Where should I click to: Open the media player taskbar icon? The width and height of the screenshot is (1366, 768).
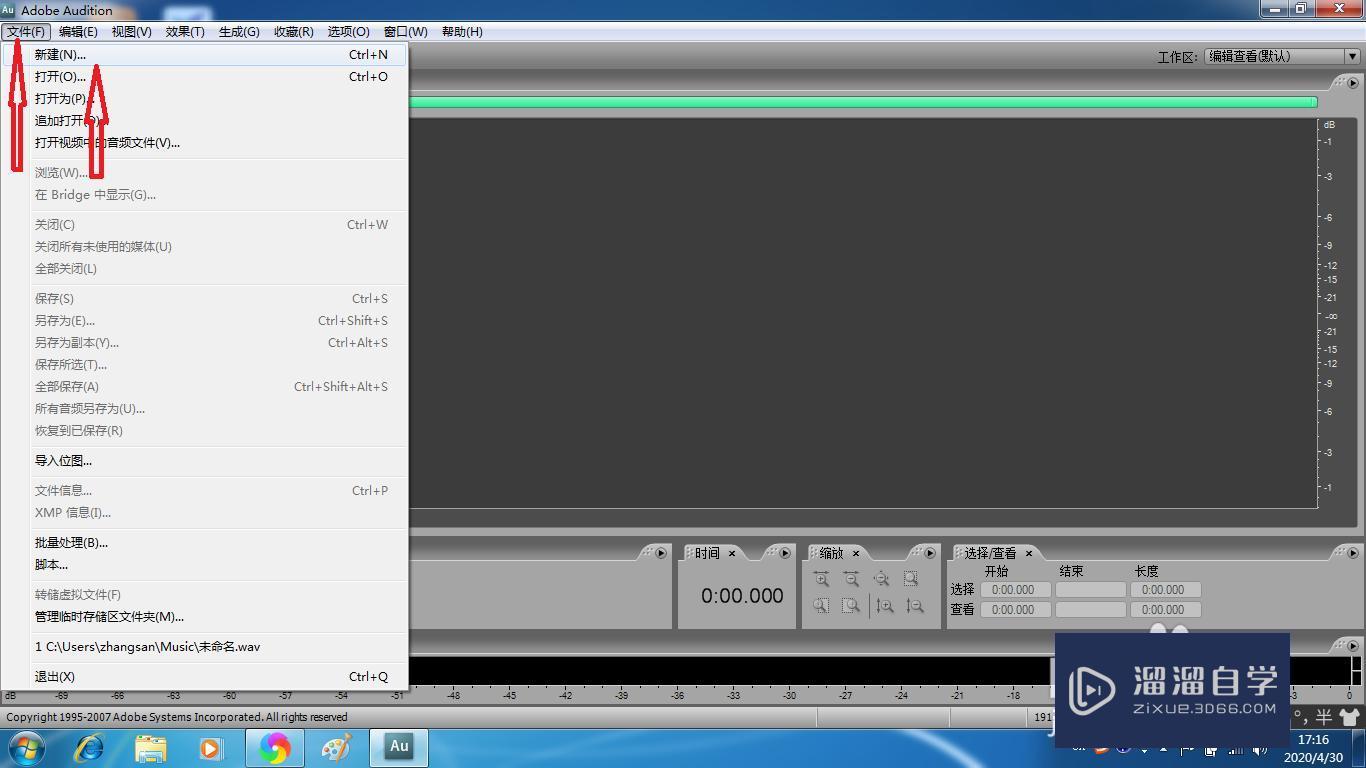point(211,747)
